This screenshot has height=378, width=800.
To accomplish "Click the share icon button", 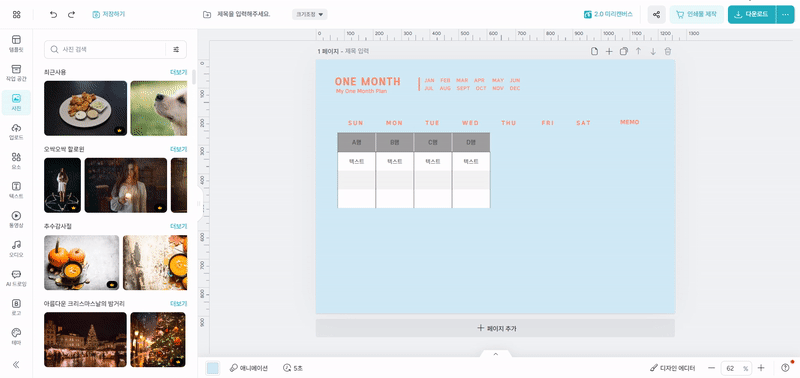I will point(657,14).
